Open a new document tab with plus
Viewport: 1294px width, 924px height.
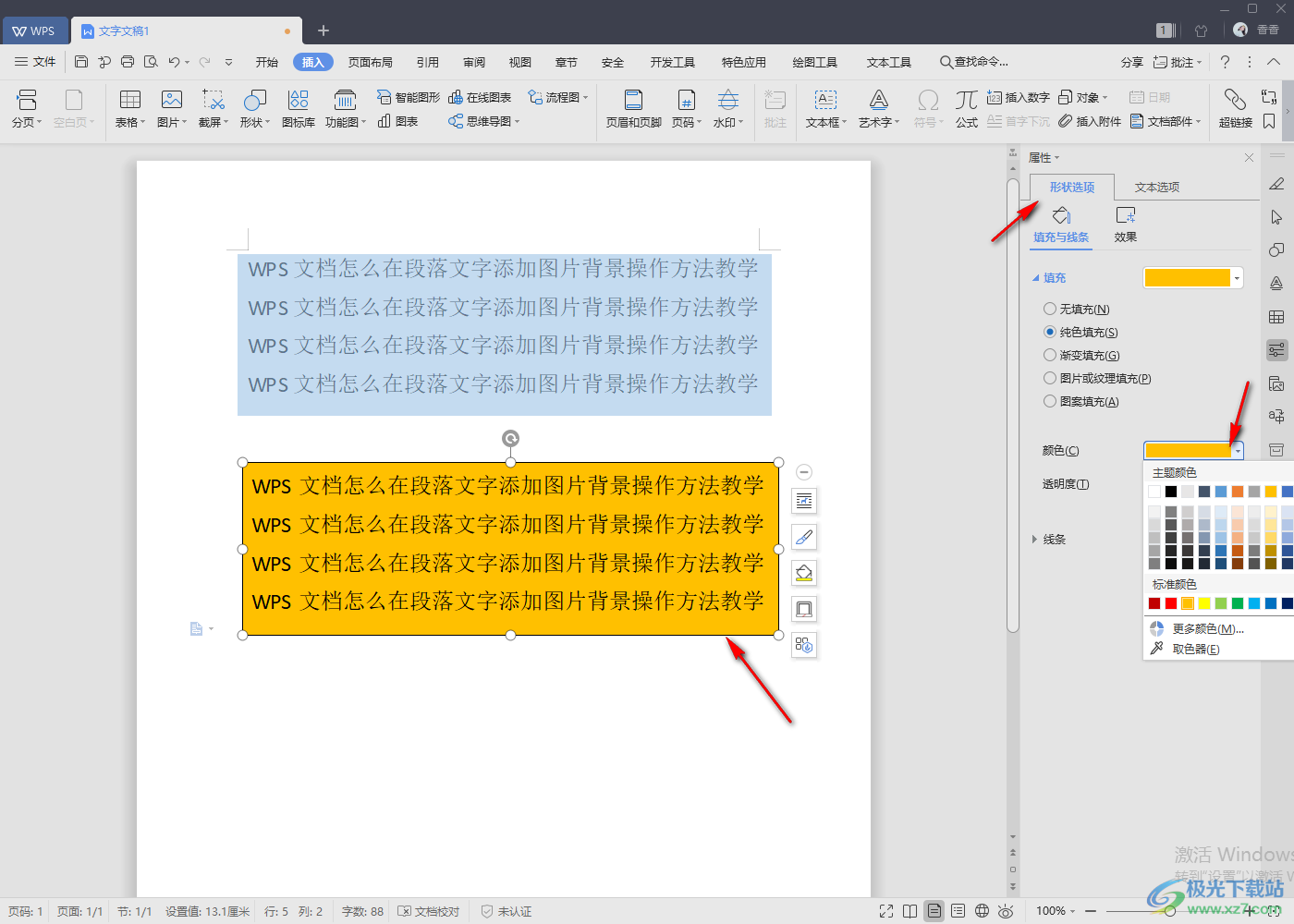323,30
